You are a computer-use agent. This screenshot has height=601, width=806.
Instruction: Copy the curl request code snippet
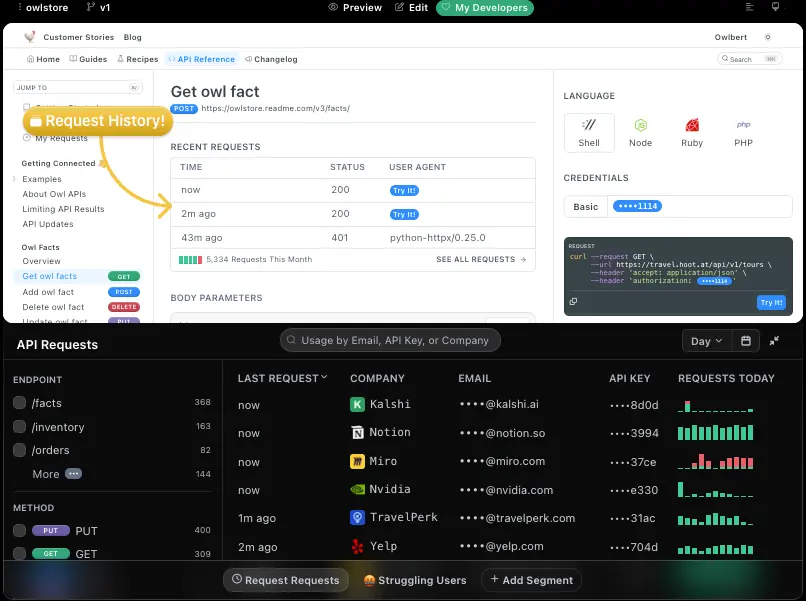(573, 301)
